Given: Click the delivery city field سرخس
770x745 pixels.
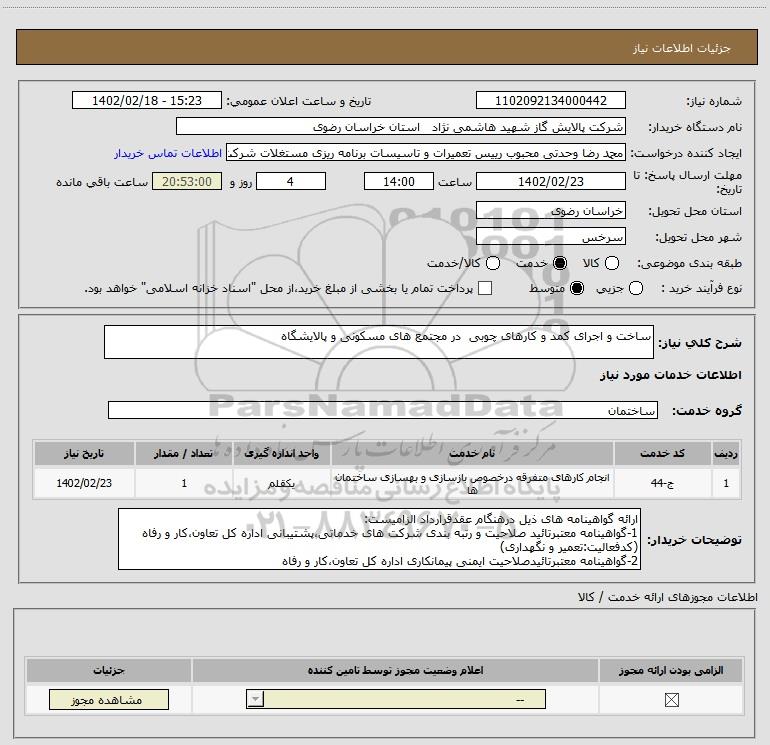Looking at the screenshot, I should click(550, 237).
